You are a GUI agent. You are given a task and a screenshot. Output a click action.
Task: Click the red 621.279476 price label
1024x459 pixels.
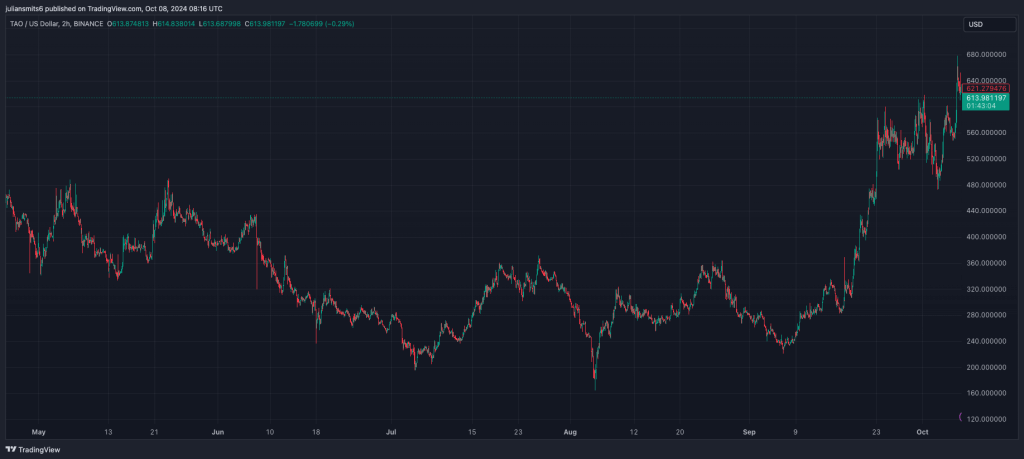pos(987,88)
